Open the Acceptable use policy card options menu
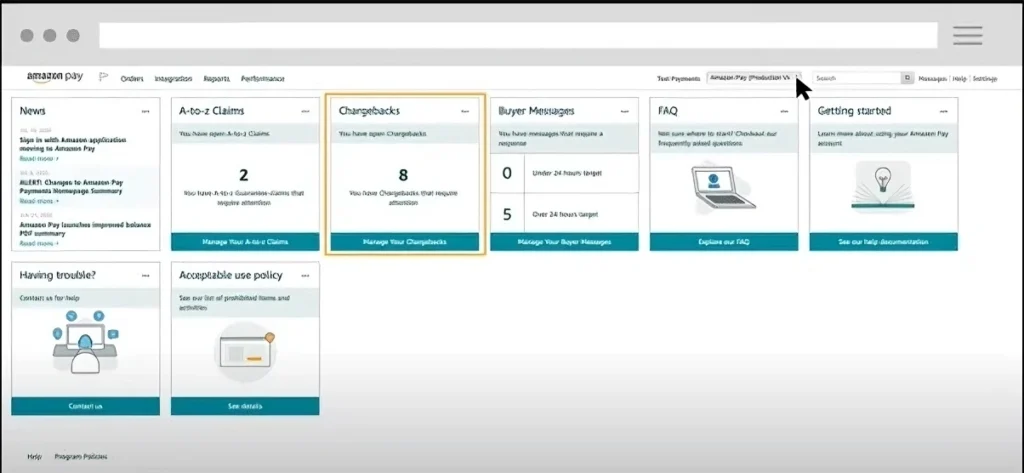 coord(305,276)
